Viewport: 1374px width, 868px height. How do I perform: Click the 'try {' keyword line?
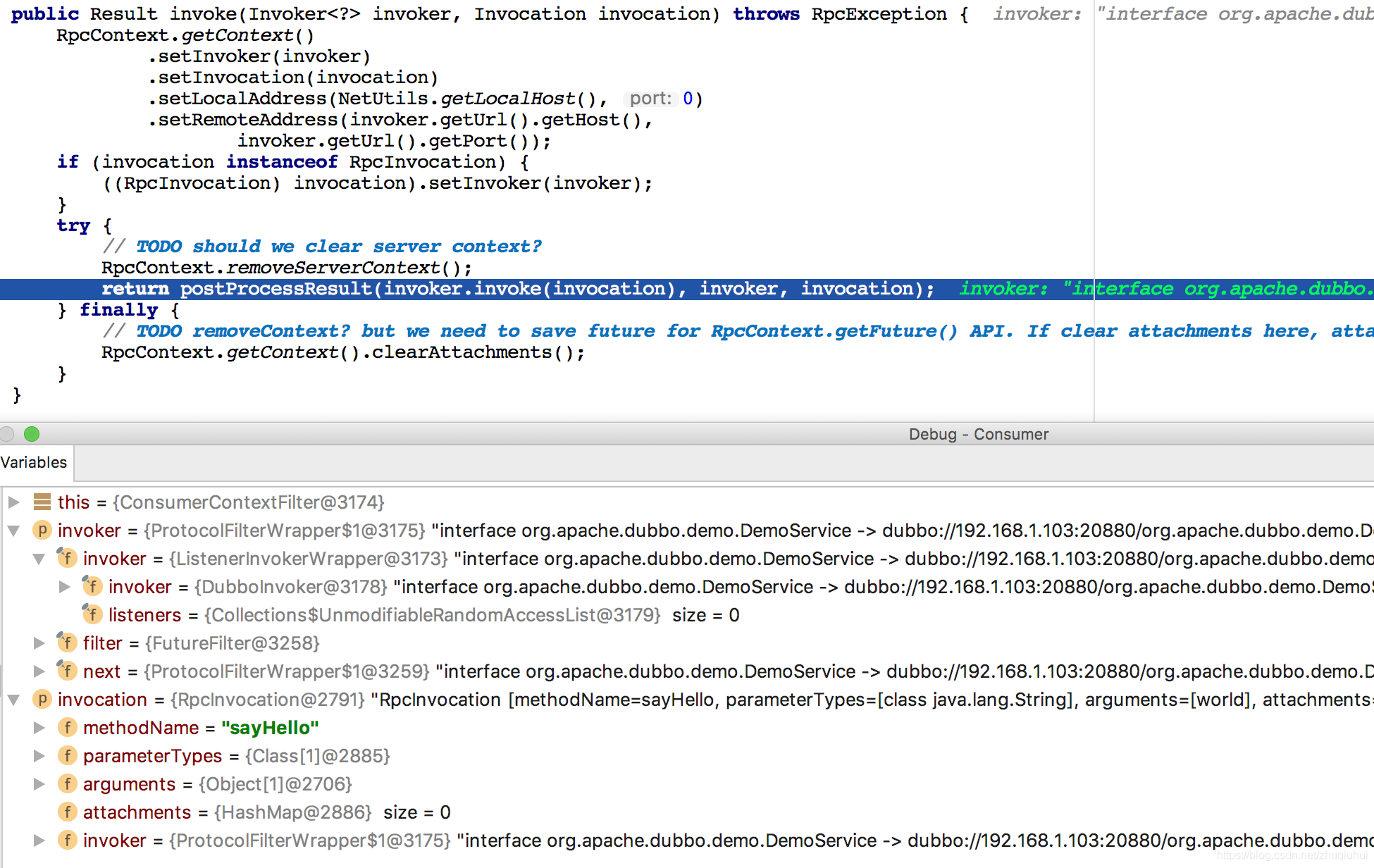pos(85,225)
